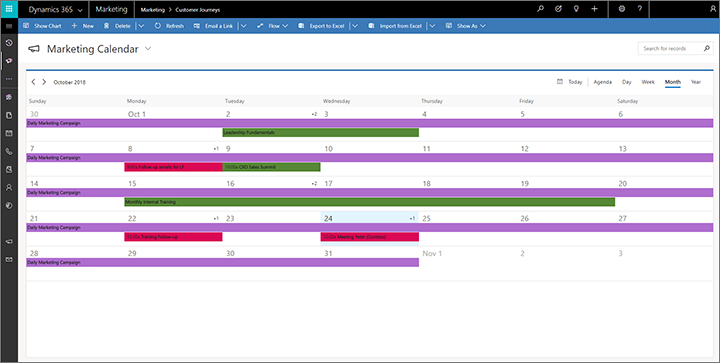
Task: Open the Leadership Fundamentals event
Action: tap(321, 133)
